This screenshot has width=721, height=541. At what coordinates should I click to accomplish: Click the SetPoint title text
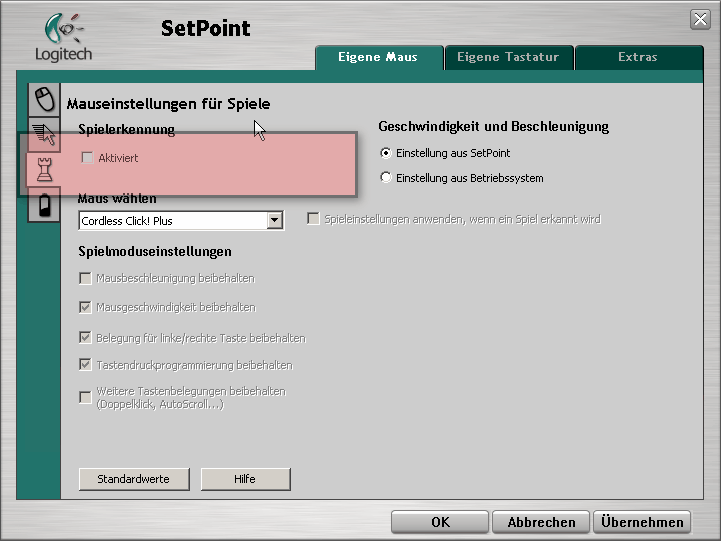point(206,28)
